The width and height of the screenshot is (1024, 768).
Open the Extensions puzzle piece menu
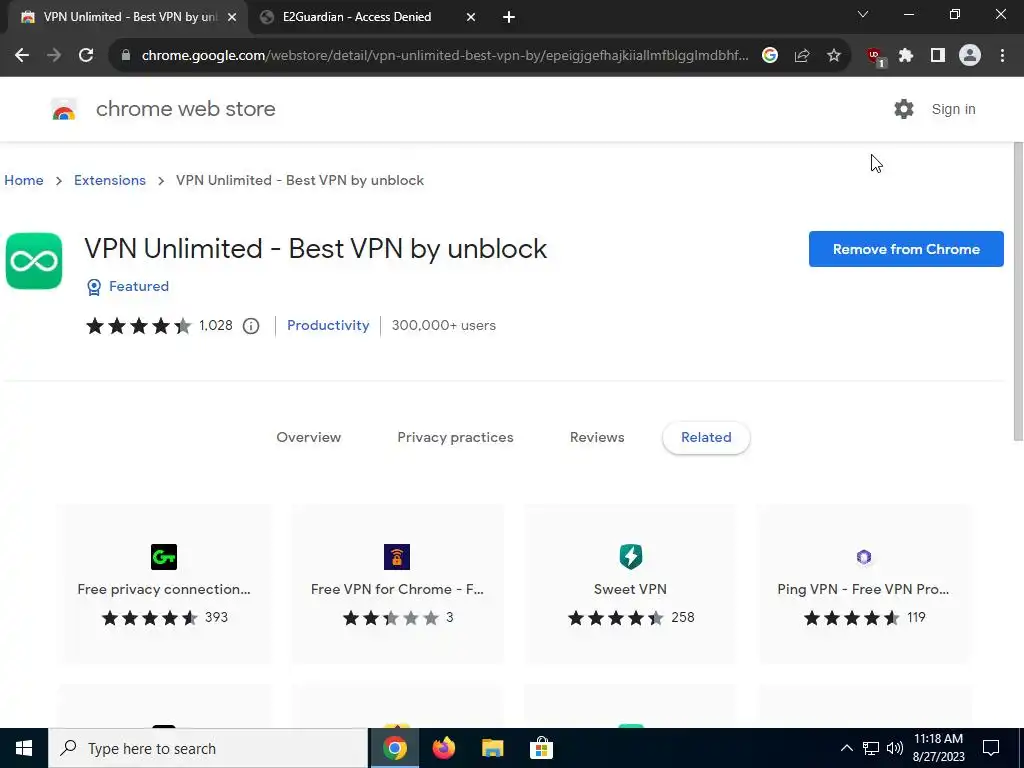pos(906,56)
